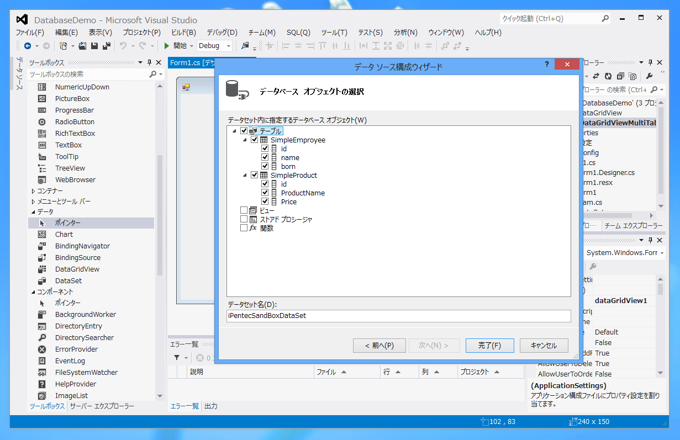Screen dimensions: 680x440
Task: Select the WebBrowser toolbox item
Action: point(75,179)
